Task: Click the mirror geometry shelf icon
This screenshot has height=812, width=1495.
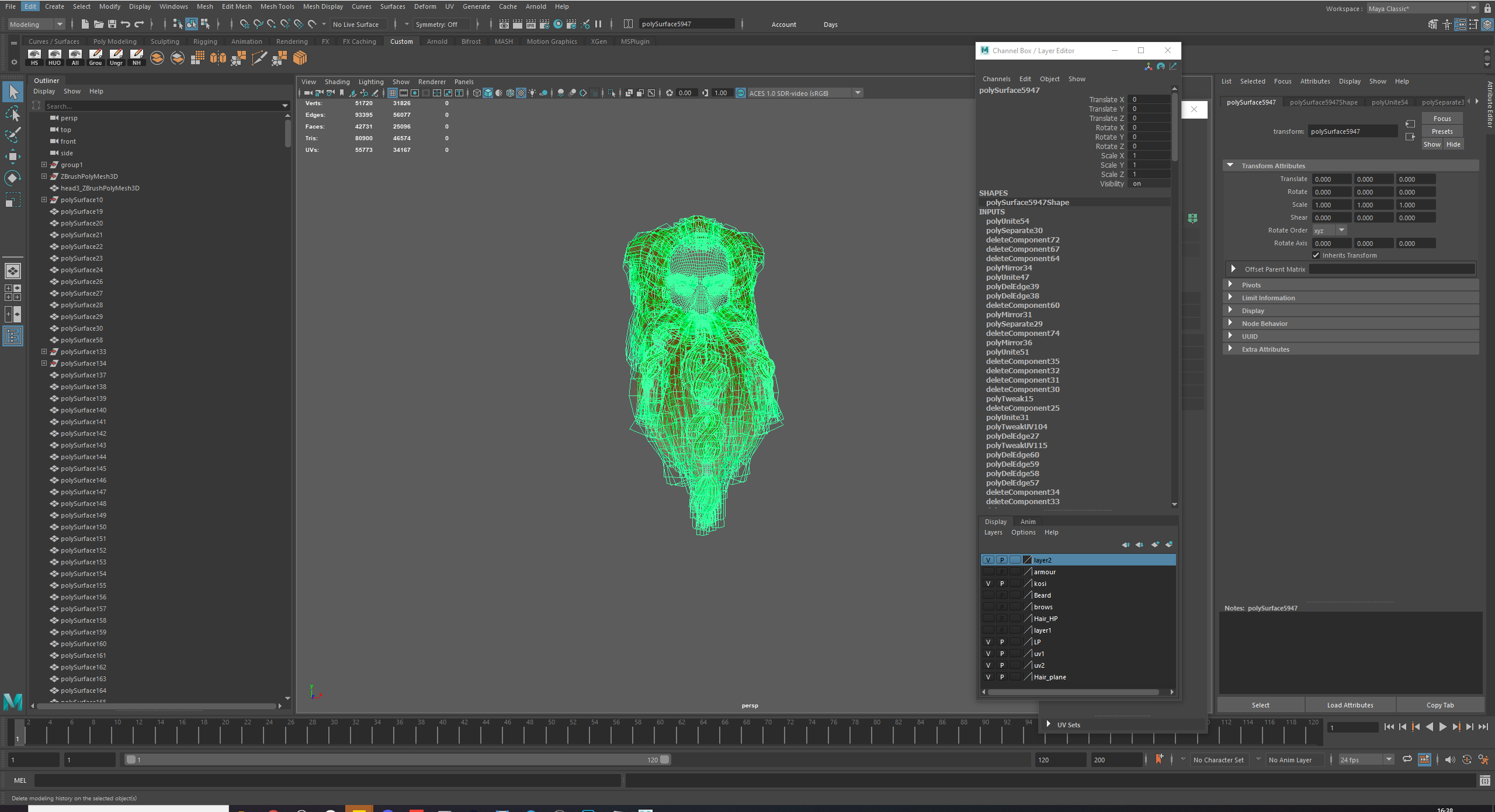Action: [x=218, y=57]
